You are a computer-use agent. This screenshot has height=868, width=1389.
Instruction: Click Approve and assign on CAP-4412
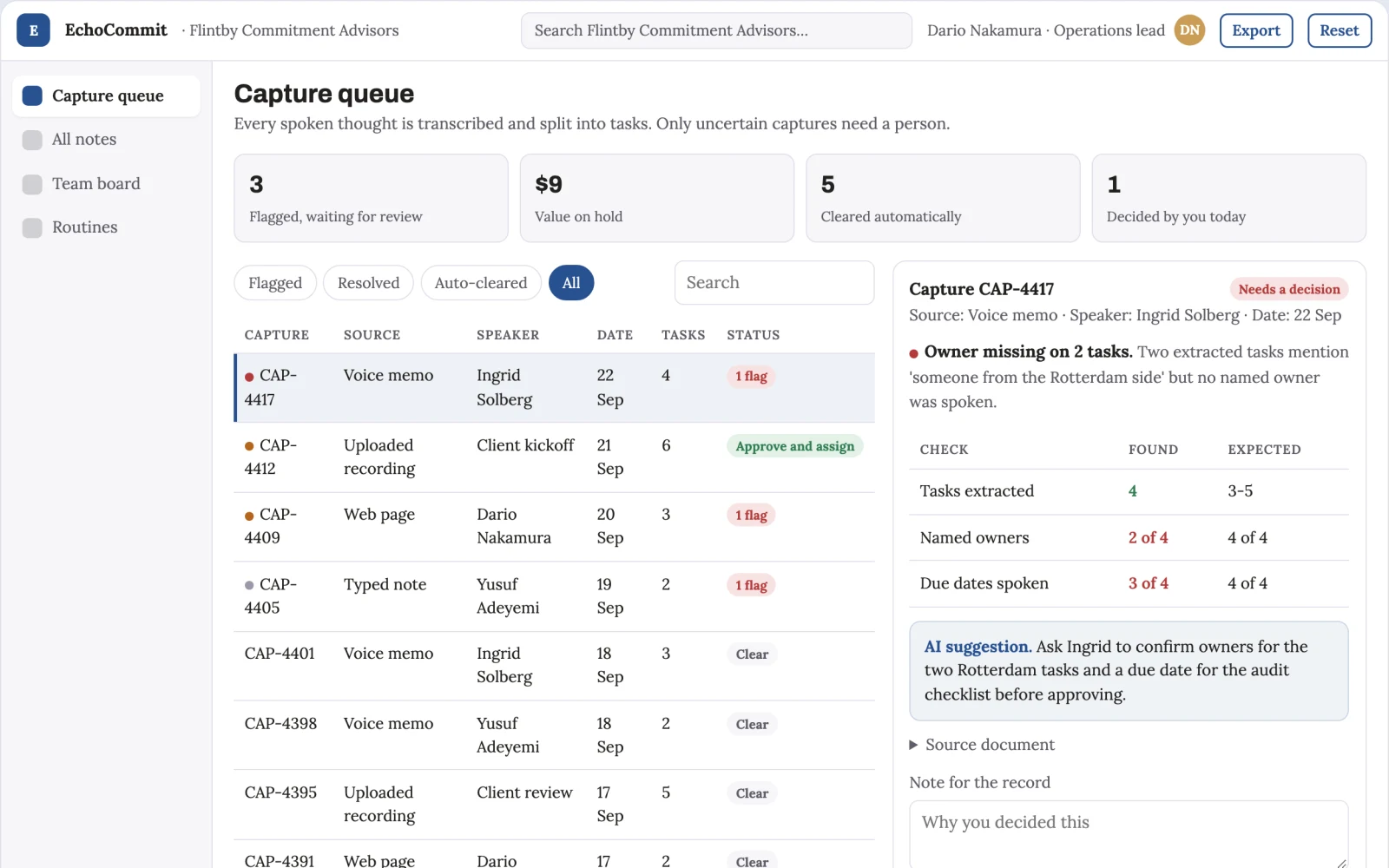click(x=794, y=446)
